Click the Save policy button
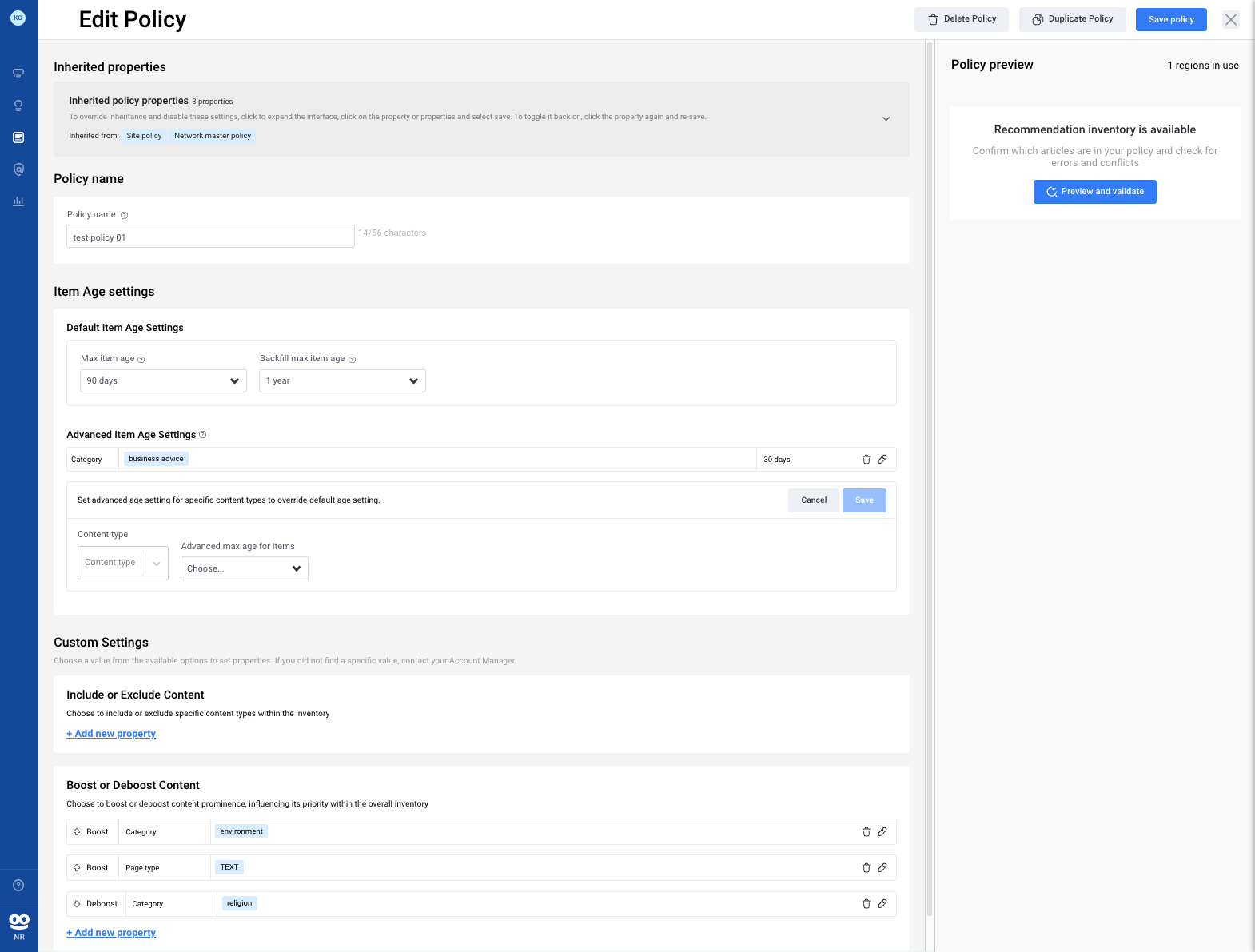 [1171, 19]
